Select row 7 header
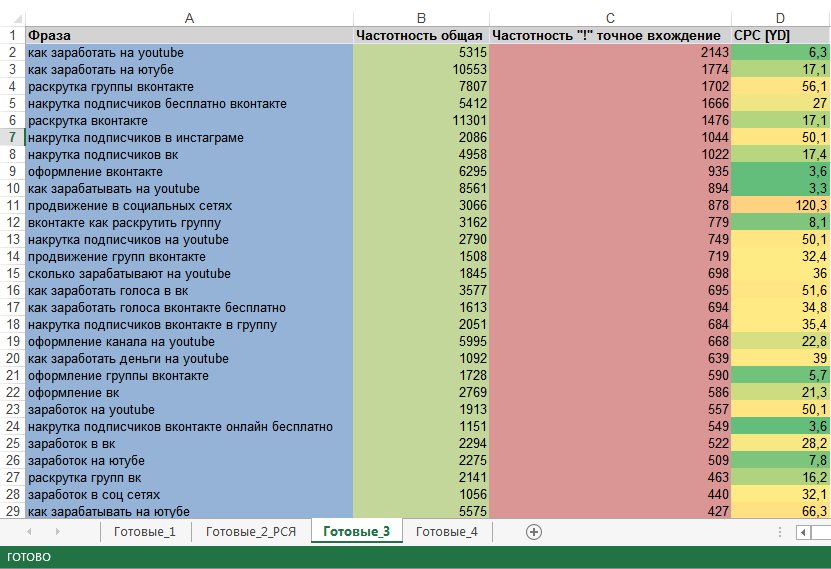831x569 pixels. 12,137
